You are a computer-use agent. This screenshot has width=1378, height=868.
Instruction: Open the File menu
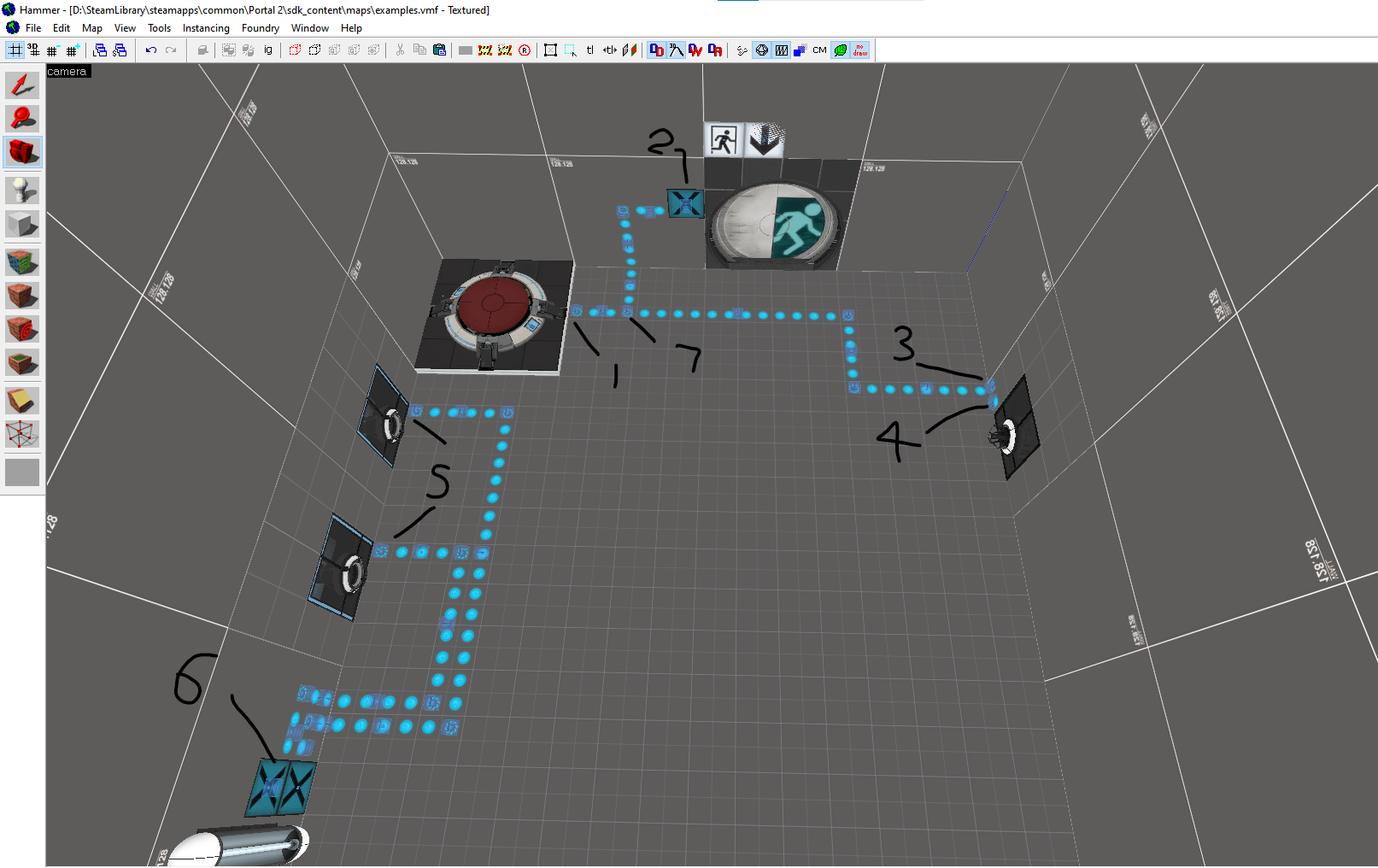(x=33, y=28)
